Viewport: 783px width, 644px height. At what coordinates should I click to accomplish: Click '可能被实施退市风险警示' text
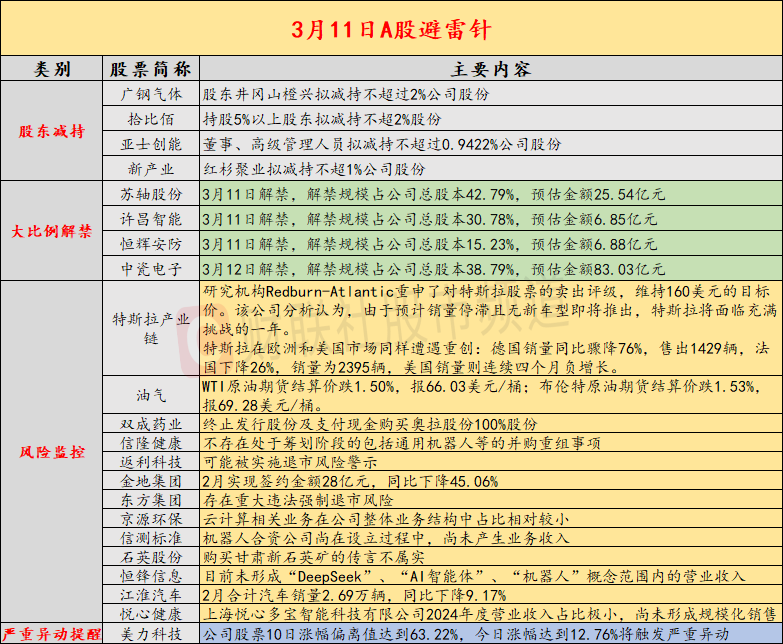(290, 462)
